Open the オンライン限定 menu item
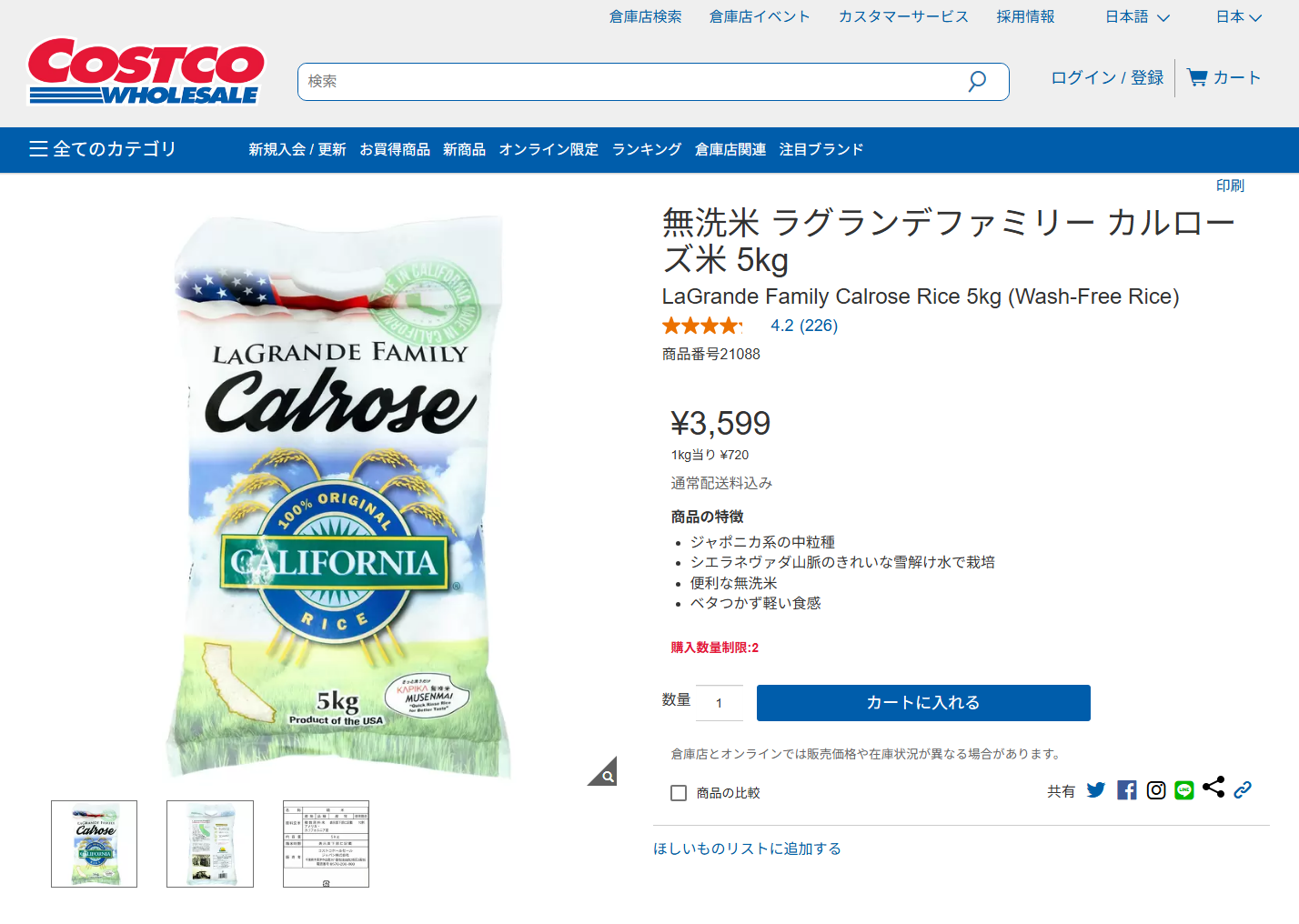The height and width of the screenshot is (924, 1299). 549,149
